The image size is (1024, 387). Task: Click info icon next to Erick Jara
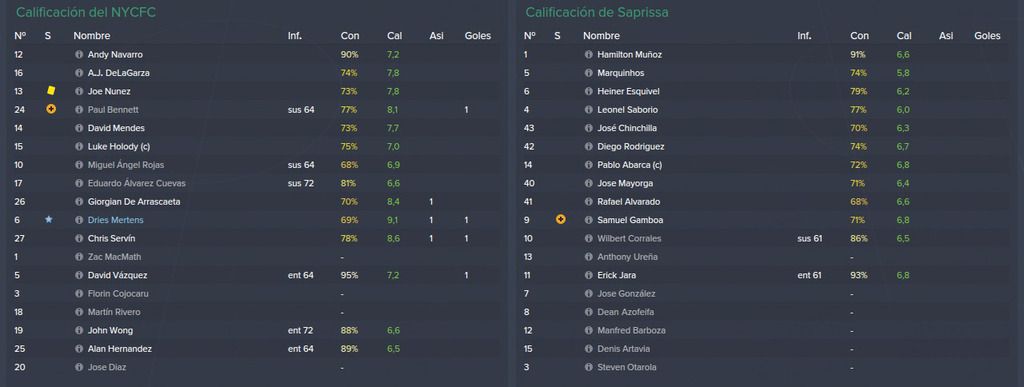tap(588, 275)
